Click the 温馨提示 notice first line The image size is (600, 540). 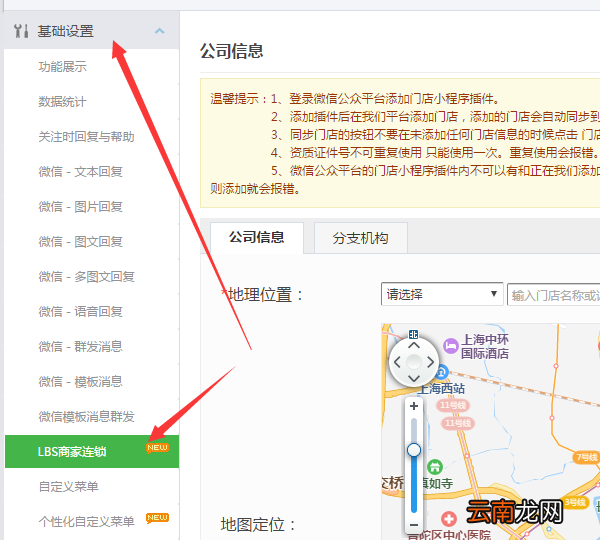point(355,99)
